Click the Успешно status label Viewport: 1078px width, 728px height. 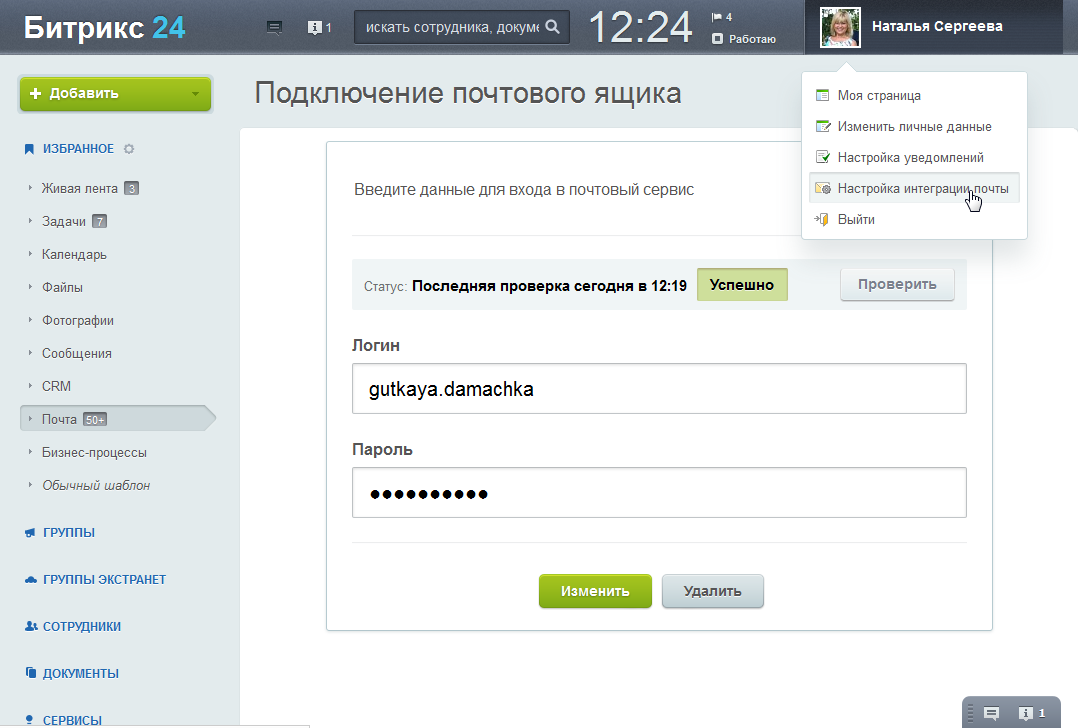742,285
